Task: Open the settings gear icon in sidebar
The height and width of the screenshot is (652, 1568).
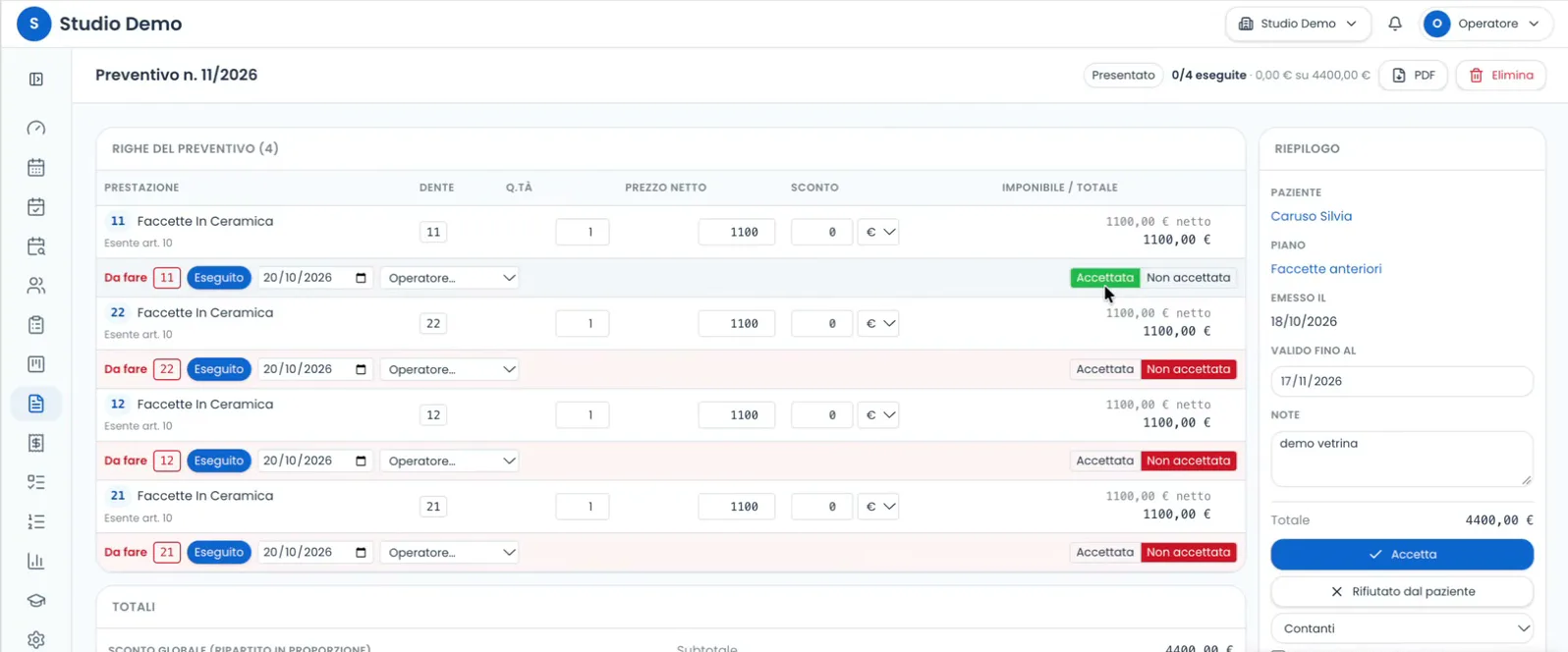Action: pyautogui.click(x=36, y=639)
